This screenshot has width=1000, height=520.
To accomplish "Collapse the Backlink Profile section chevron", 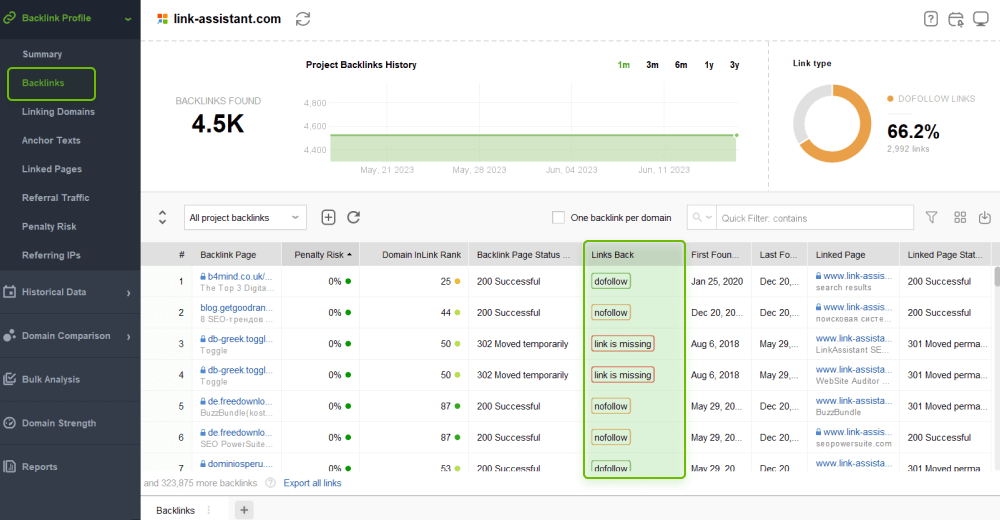I will point(128,19).
